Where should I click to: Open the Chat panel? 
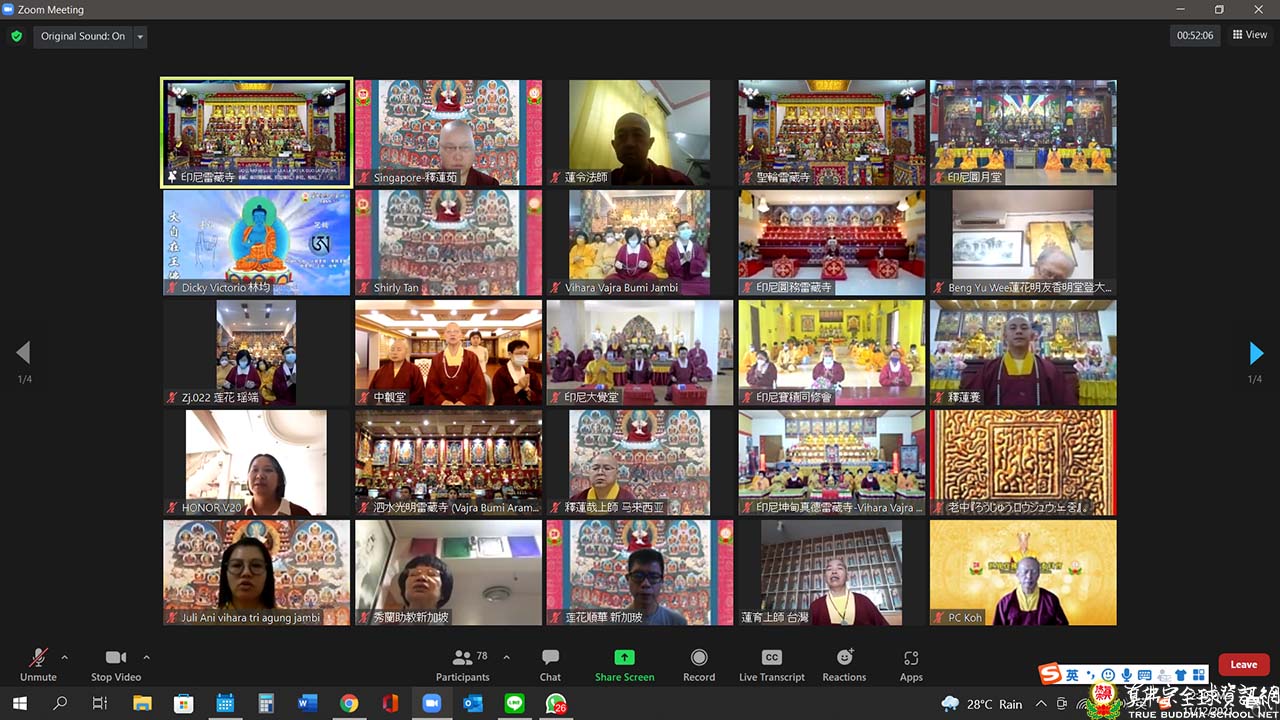(550, 664)
